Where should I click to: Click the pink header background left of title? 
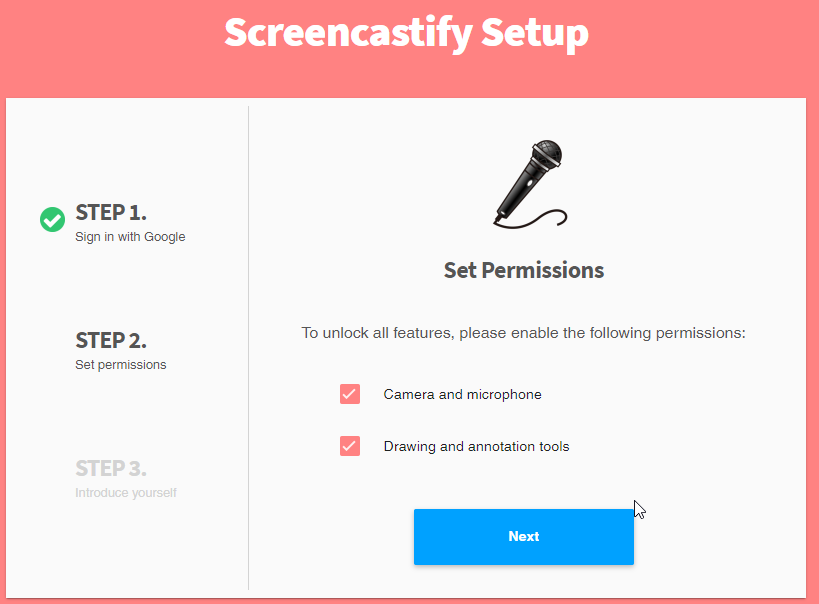point(100,40)
